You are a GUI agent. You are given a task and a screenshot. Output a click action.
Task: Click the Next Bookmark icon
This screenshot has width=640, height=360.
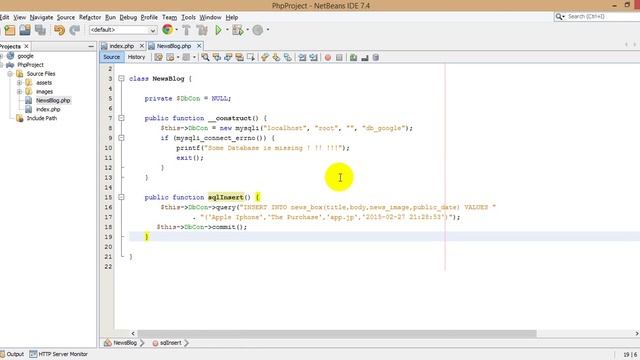[x=276, y=58]
